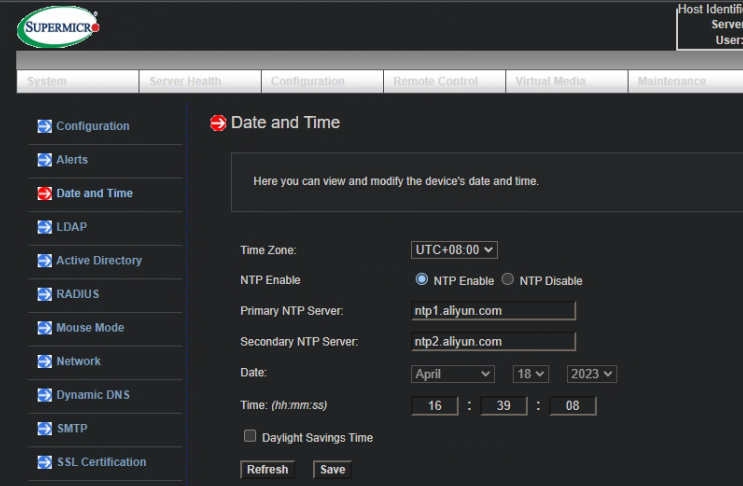Click the 'Primary NTP Server:' label
Image resolution: width=743 pixels, height=486 pixels.
click(291, 311)
